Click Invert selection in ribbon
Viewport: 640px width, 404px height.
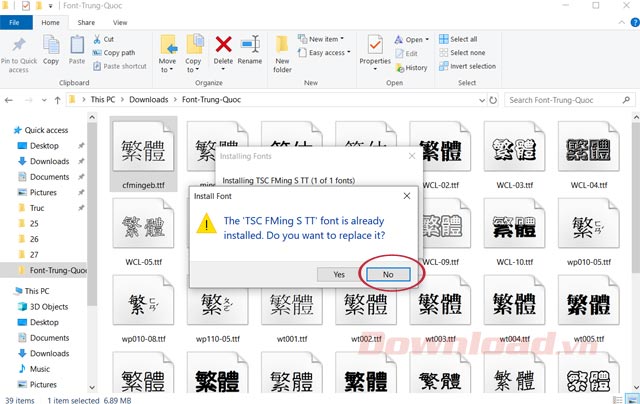click(467, 66)
